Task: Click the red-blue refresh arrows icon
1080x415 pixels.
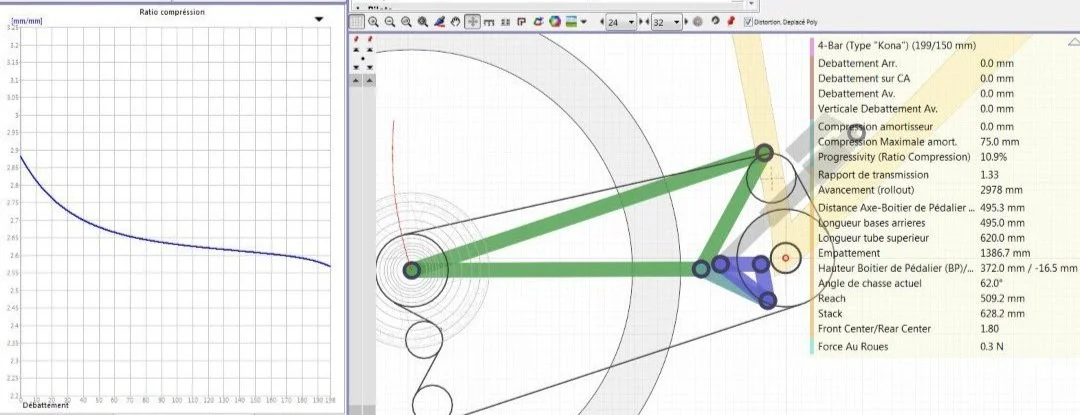Action: click(x=539, y=21)
